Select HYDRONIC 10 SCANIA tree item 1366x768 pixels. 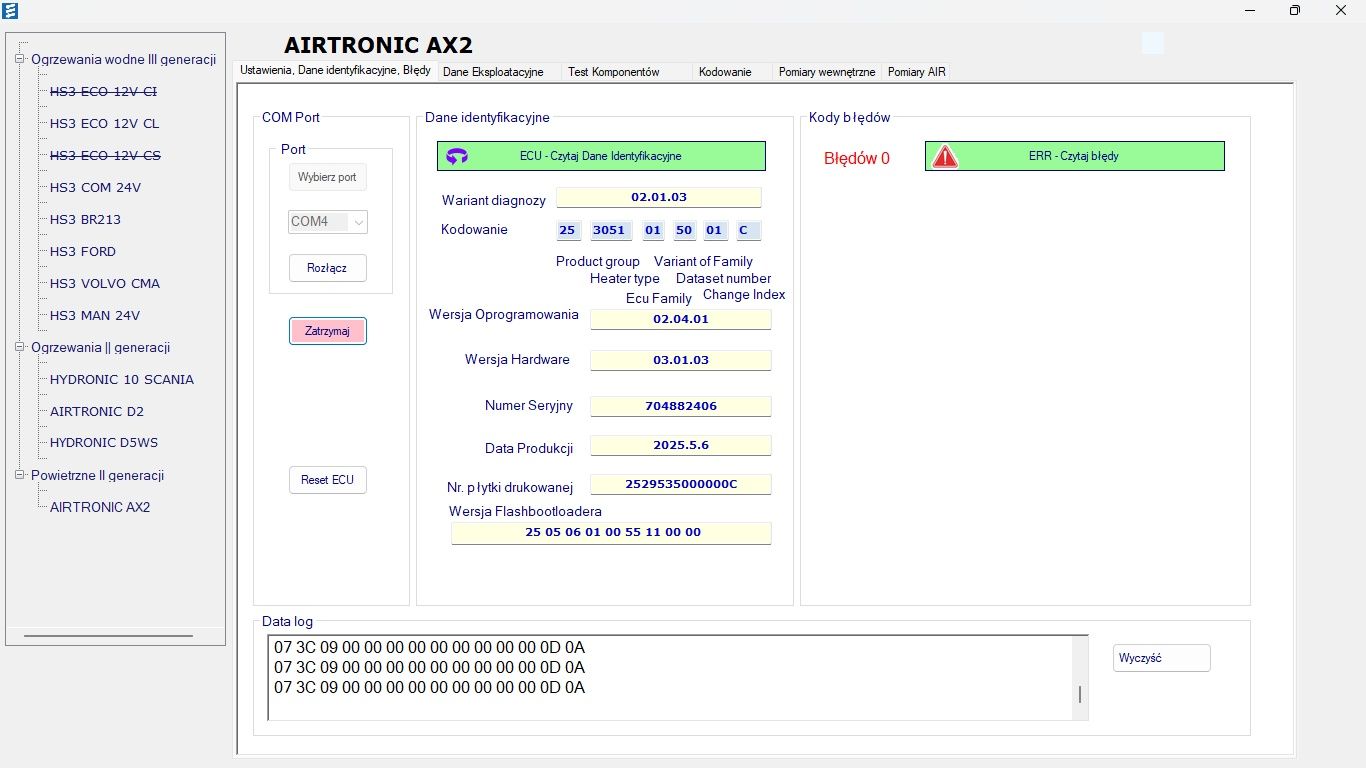(122, 379)
